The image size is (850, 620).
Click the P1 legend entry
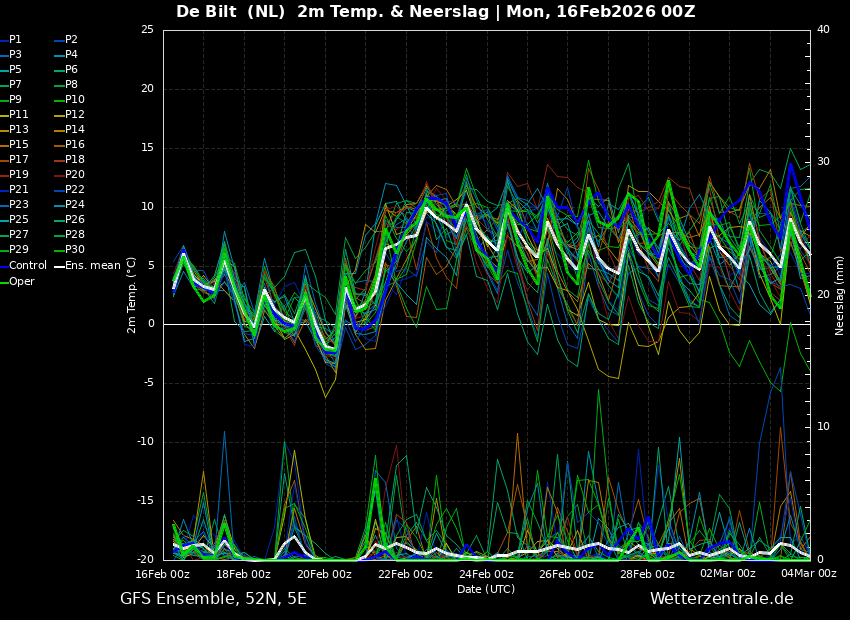click(15, 40)
